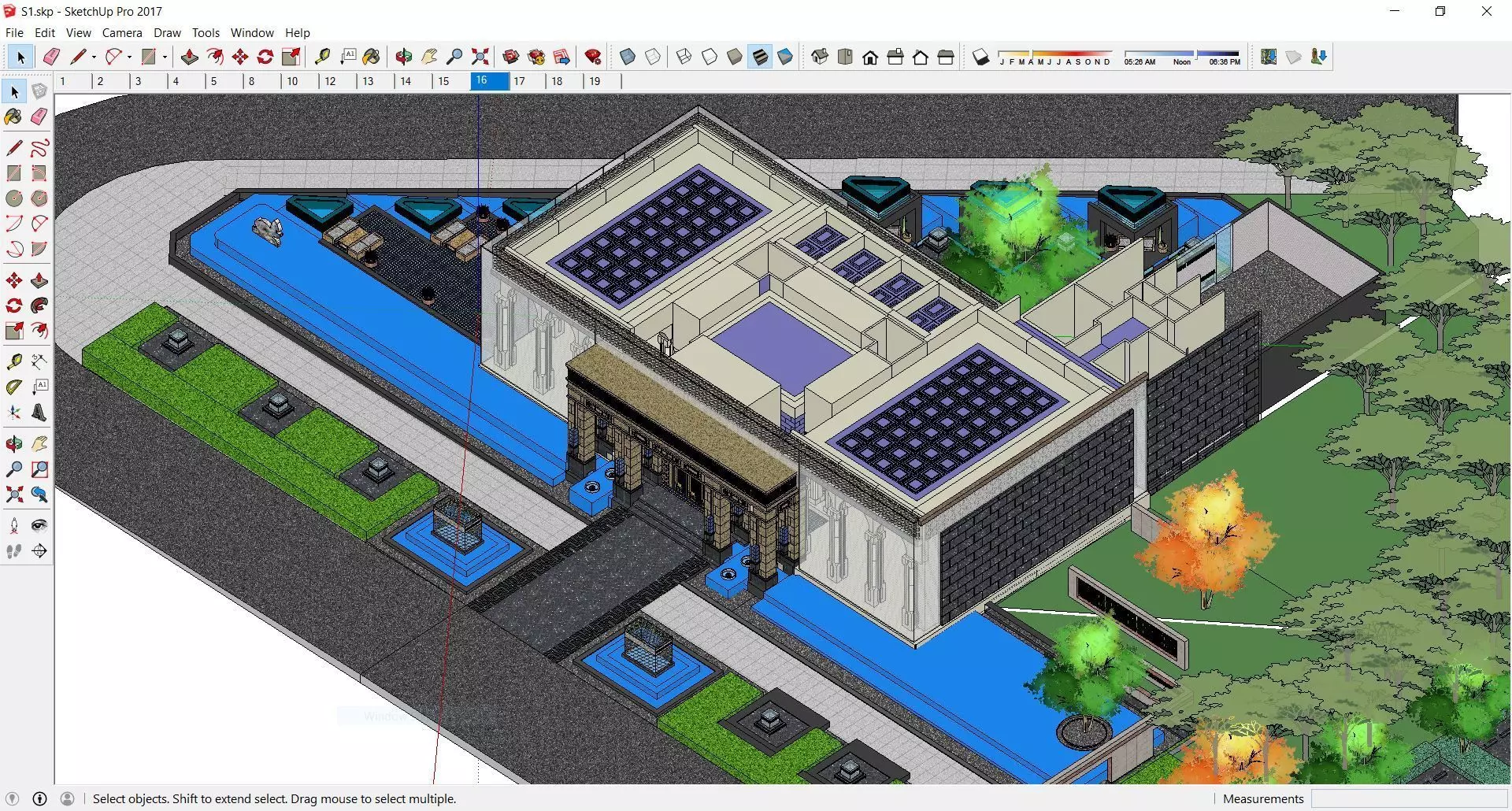
Task: Switch to Left view
Action: [x=946, y=57]
